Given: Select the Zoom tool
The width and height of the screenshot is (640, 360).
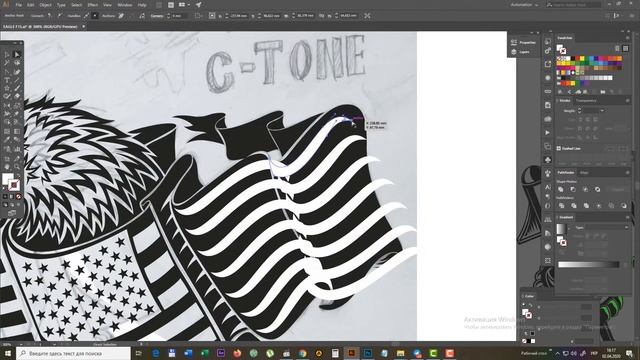Looking at the screenshot, I should point(17,167).
